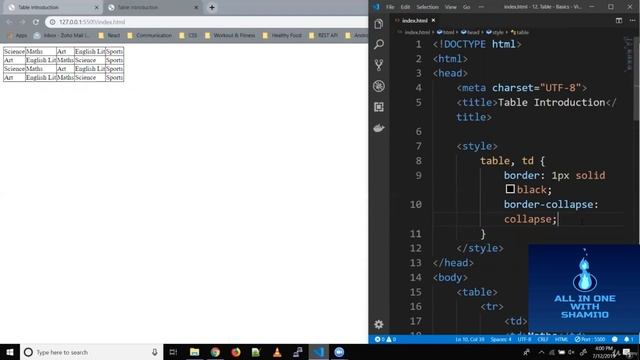Close the first Table Introduction Chrome tab
Image resolution: width=640 pixels, height=360 pixels.
[97, 7]
